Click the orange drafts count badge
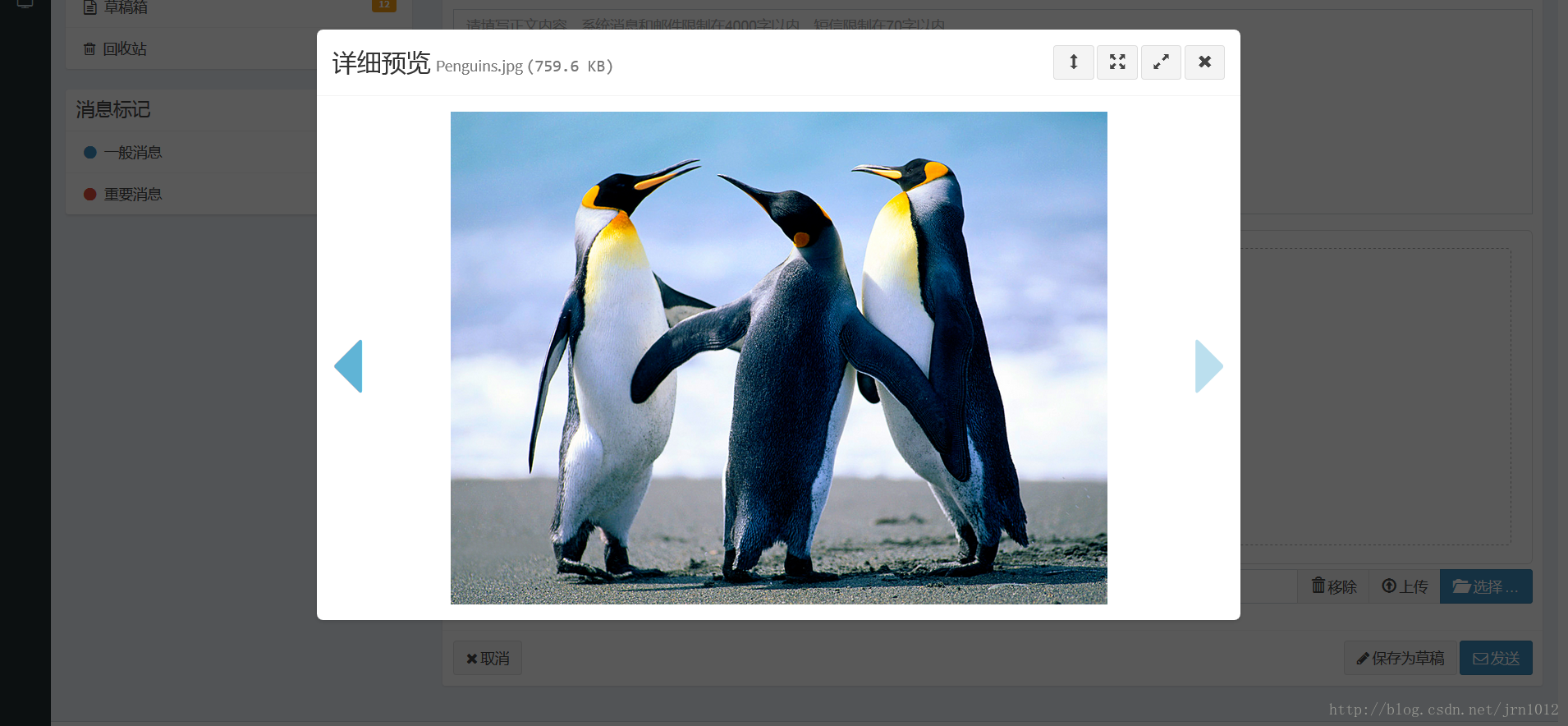 [x=383, y=5]
